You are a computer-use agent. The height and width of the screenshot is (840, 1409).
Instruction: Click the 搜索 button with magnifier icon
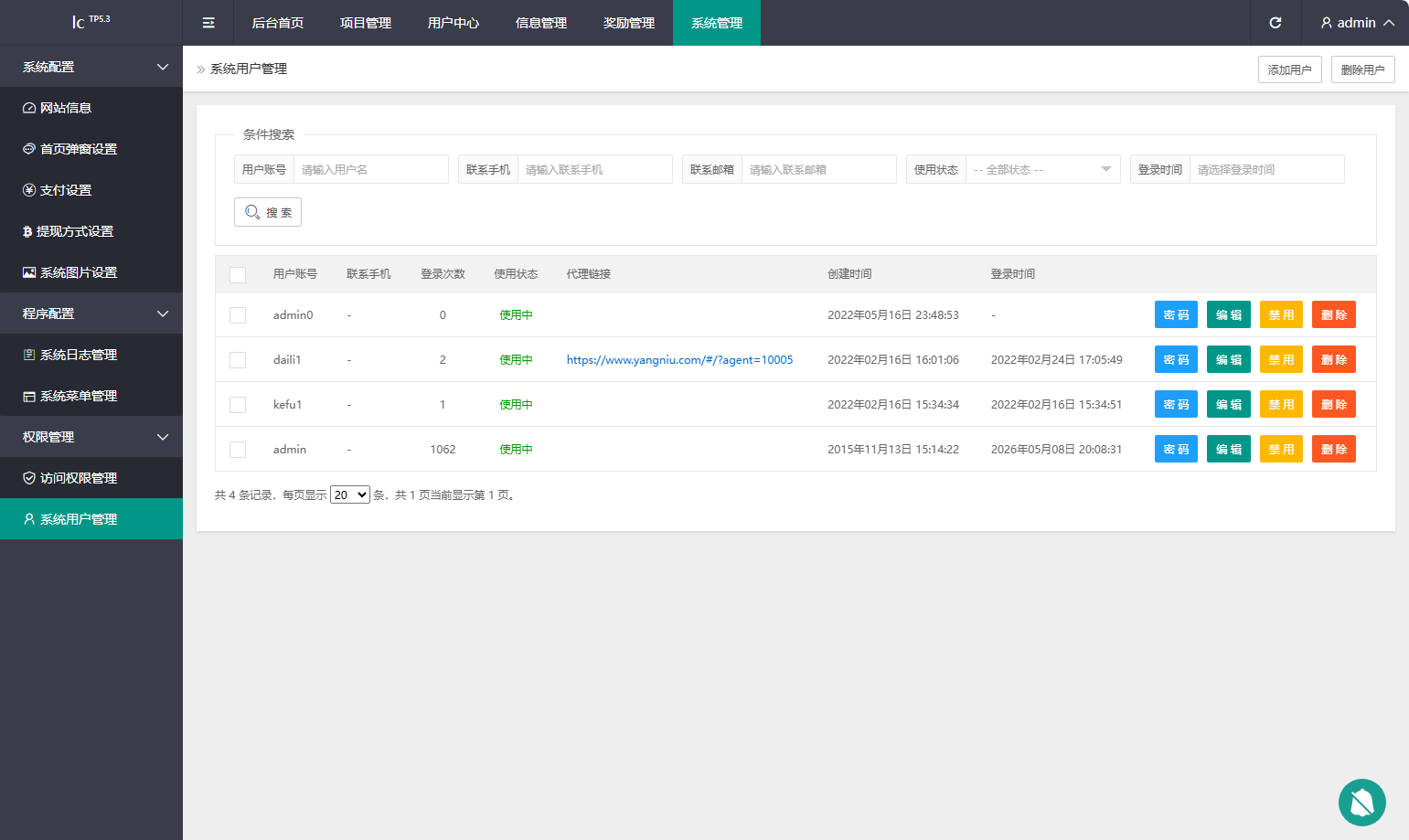[268, 212]
